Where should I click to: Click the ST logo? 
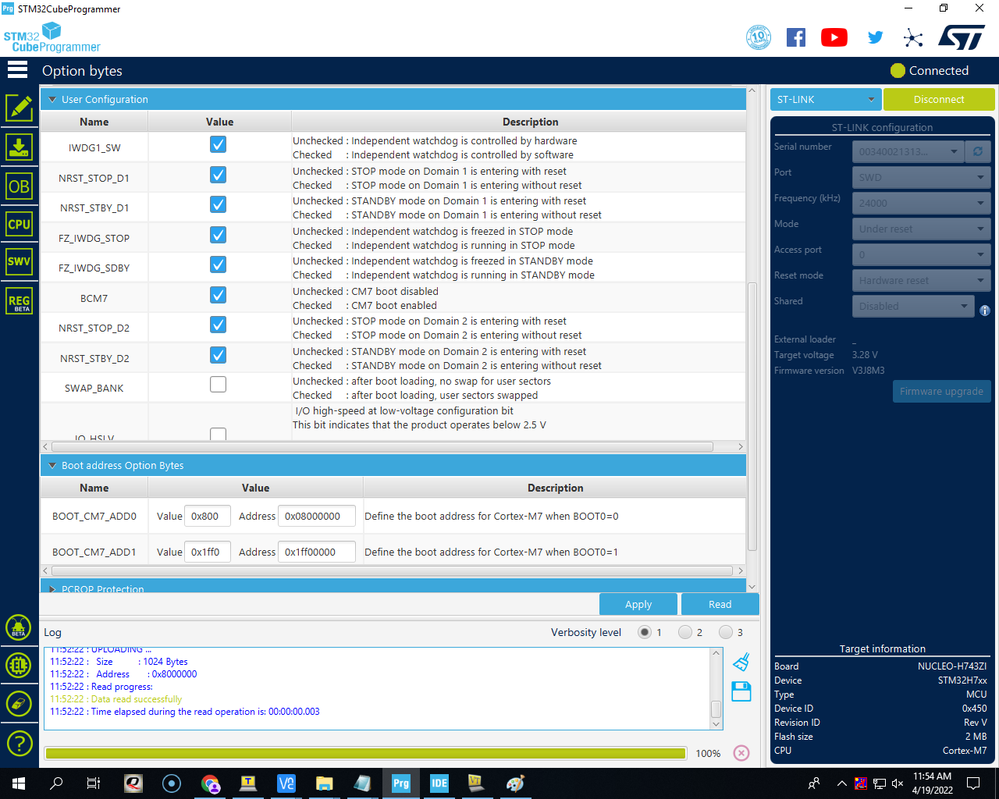[962, 38]
